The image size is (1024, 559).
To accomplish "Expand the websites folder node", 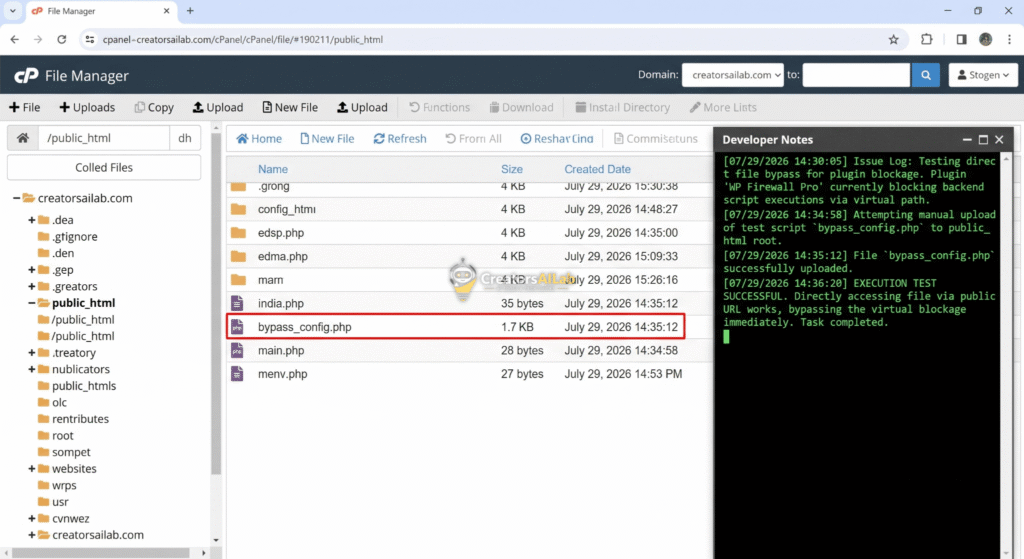I will point(31,469).
